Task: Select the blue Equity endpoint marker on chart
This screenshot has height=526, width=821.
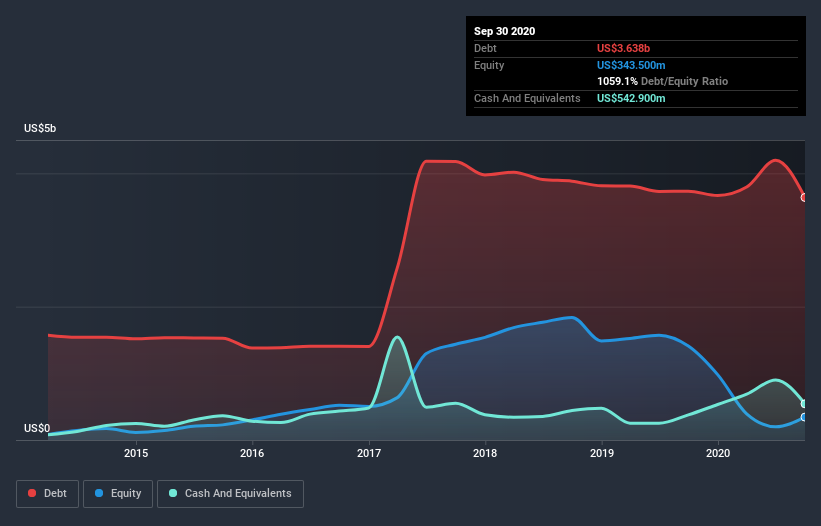Action: click(804, 417)
